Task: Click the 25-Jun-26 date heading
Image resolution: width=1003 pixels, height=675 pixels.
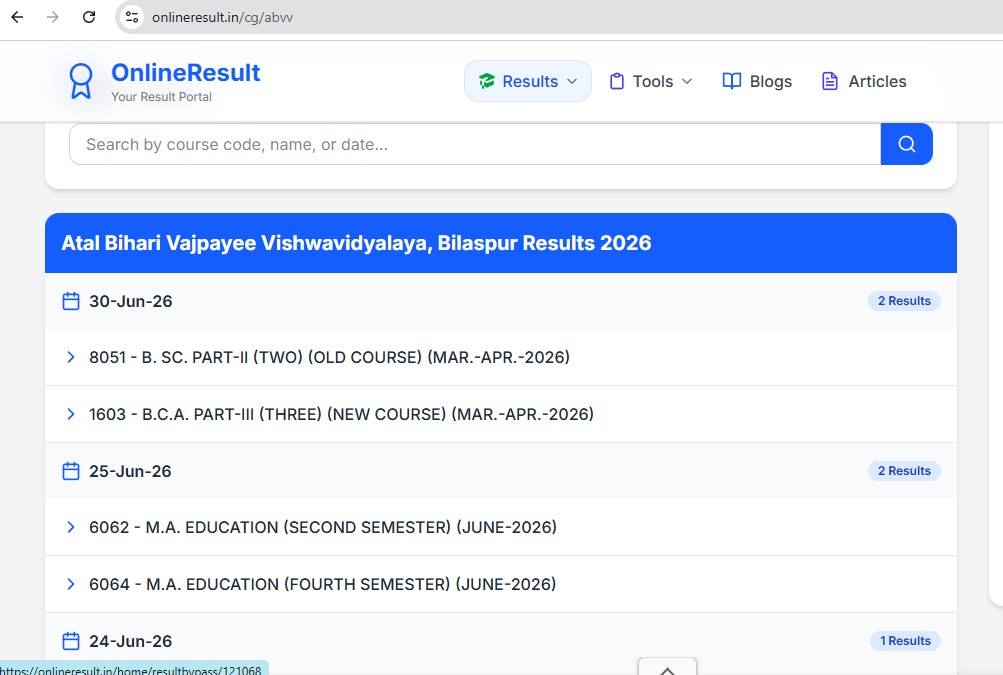Action: pyautogui.click(x=130, y=472)
